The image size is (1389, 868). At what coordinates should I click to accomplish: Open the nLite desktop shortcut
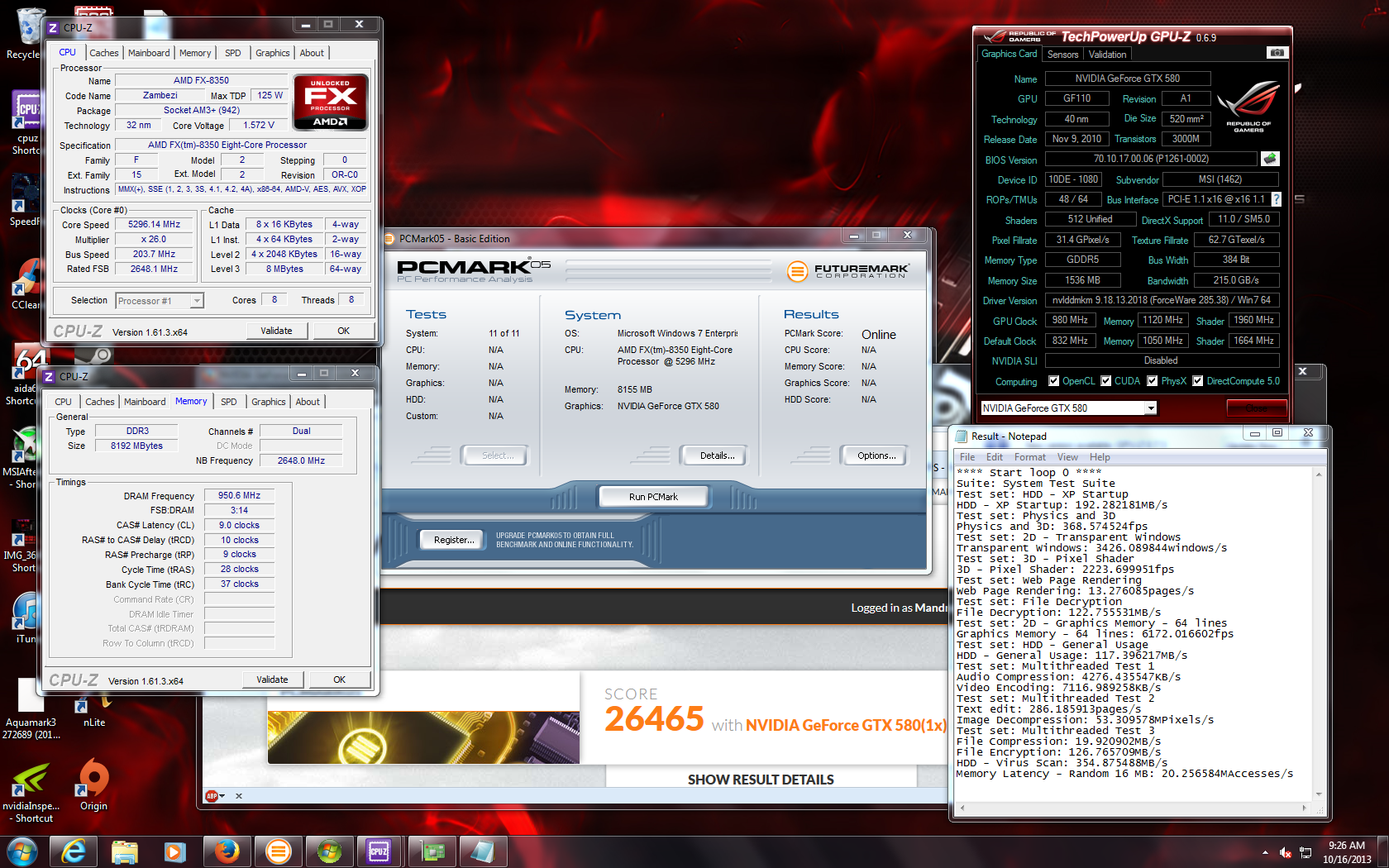coord(93,713)
